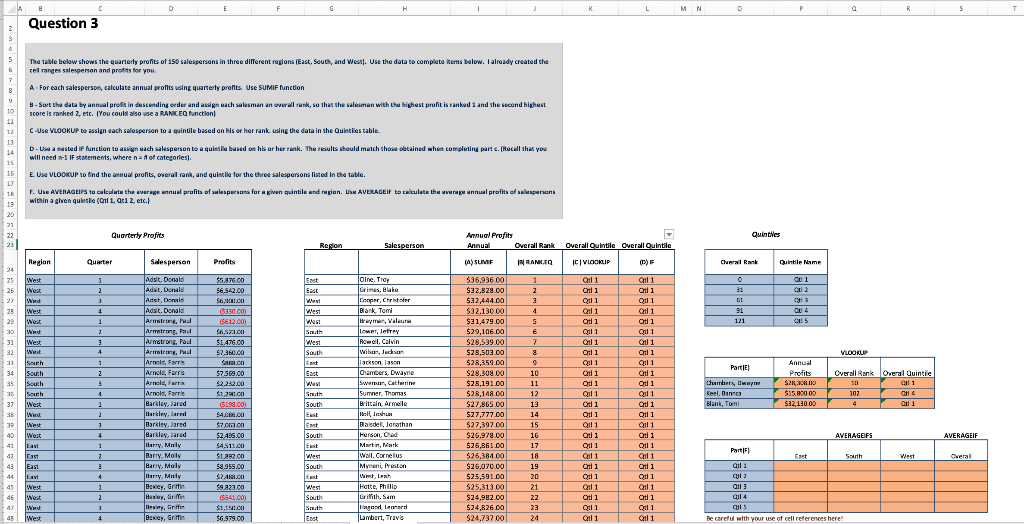Select empty Overall cell for Qtl 5 in Part(F)
Screen dimensions: 1024x524
961,508
